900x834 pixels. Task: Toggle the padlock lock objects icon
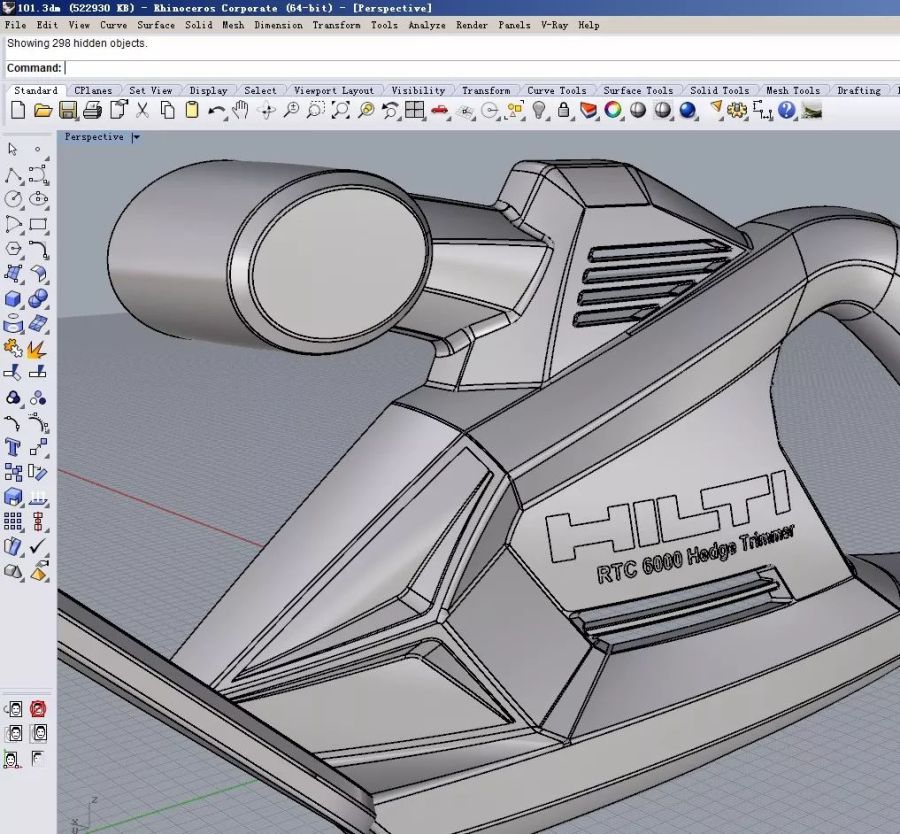click(564, 110)
